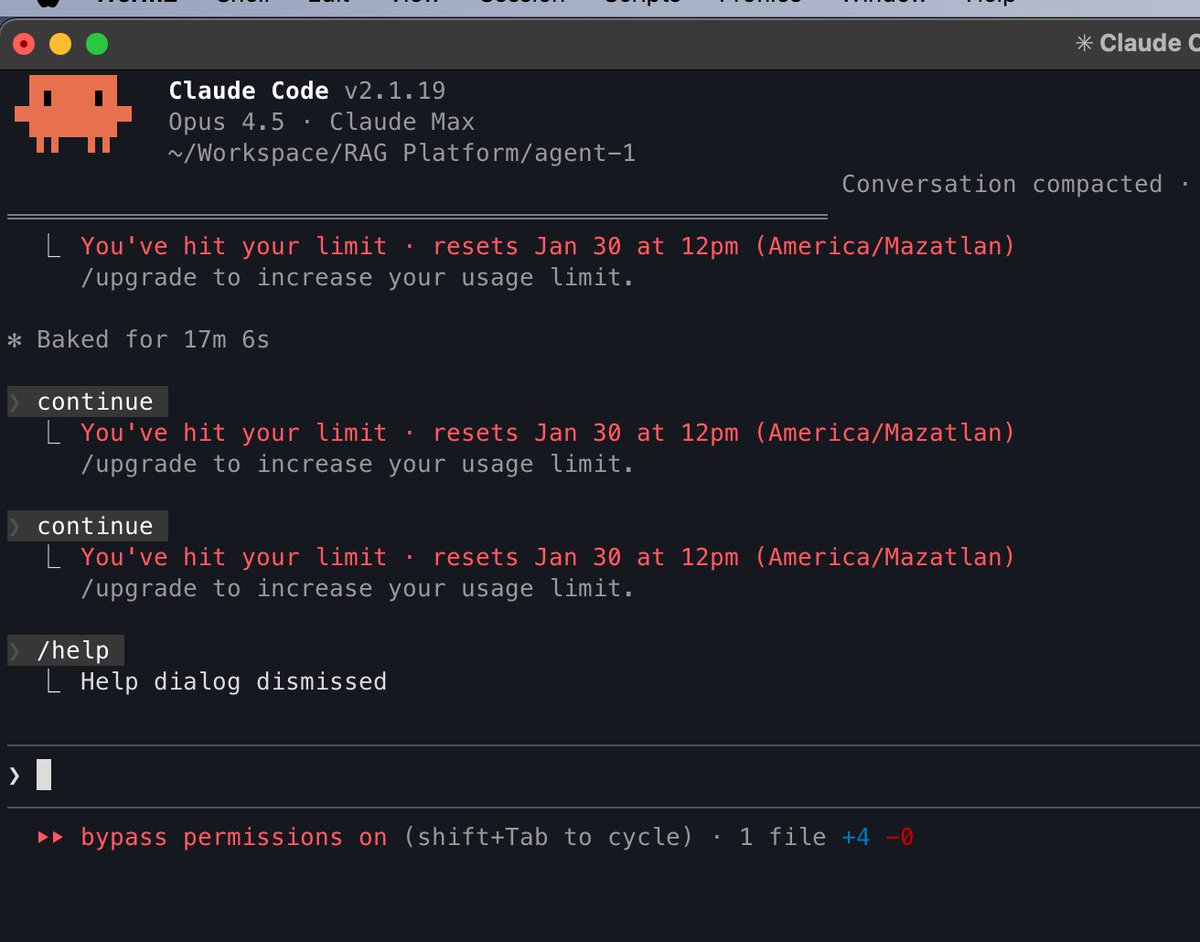The height and width of the screenshot is (942, 1200).
Task: Click the asterisk icon before 'Baked for'
Action: (x=15, y=340)
